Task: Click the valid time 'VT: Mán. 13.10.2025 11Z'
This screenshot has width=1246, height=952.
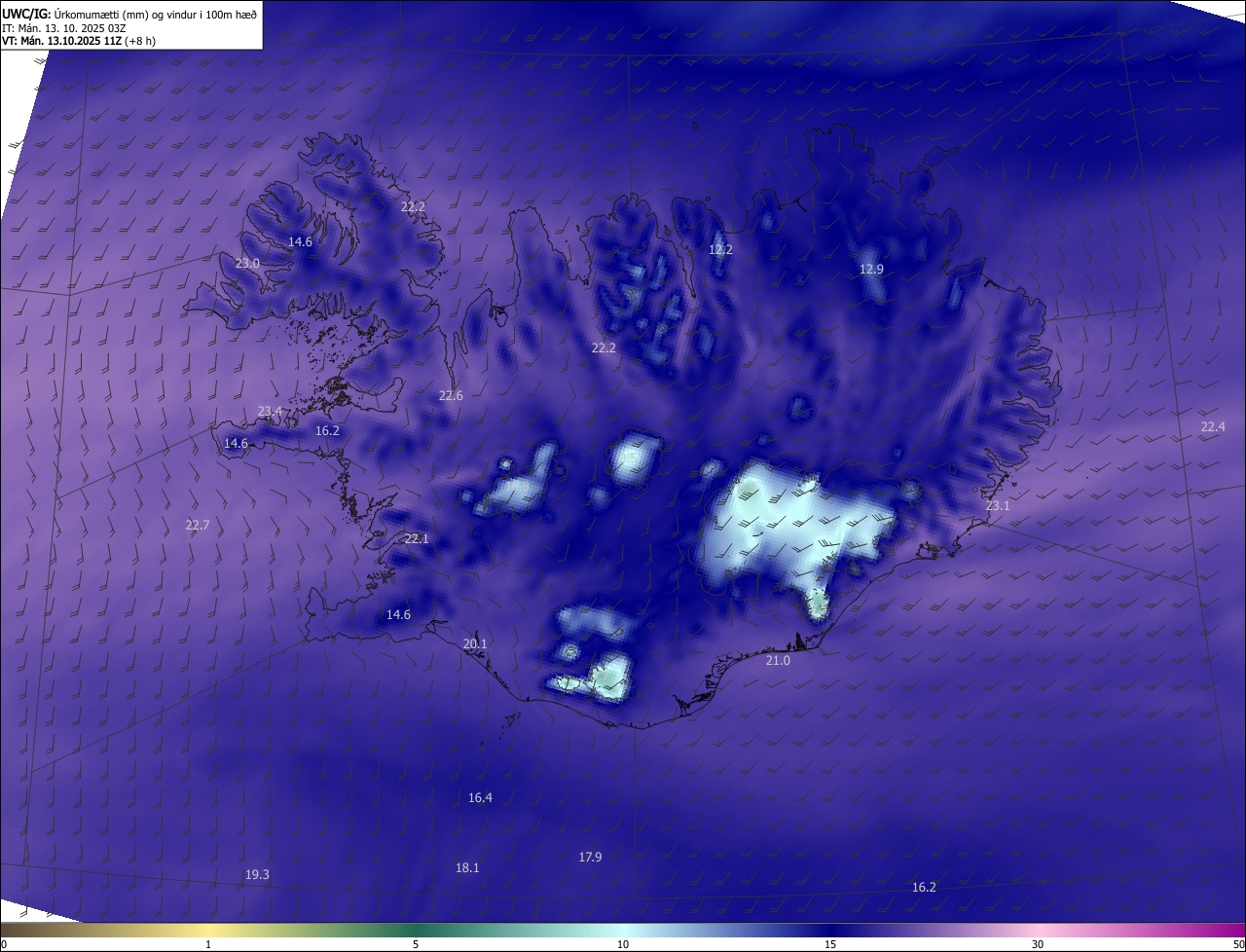Action: pyautogui.click(x=61, y=41)
